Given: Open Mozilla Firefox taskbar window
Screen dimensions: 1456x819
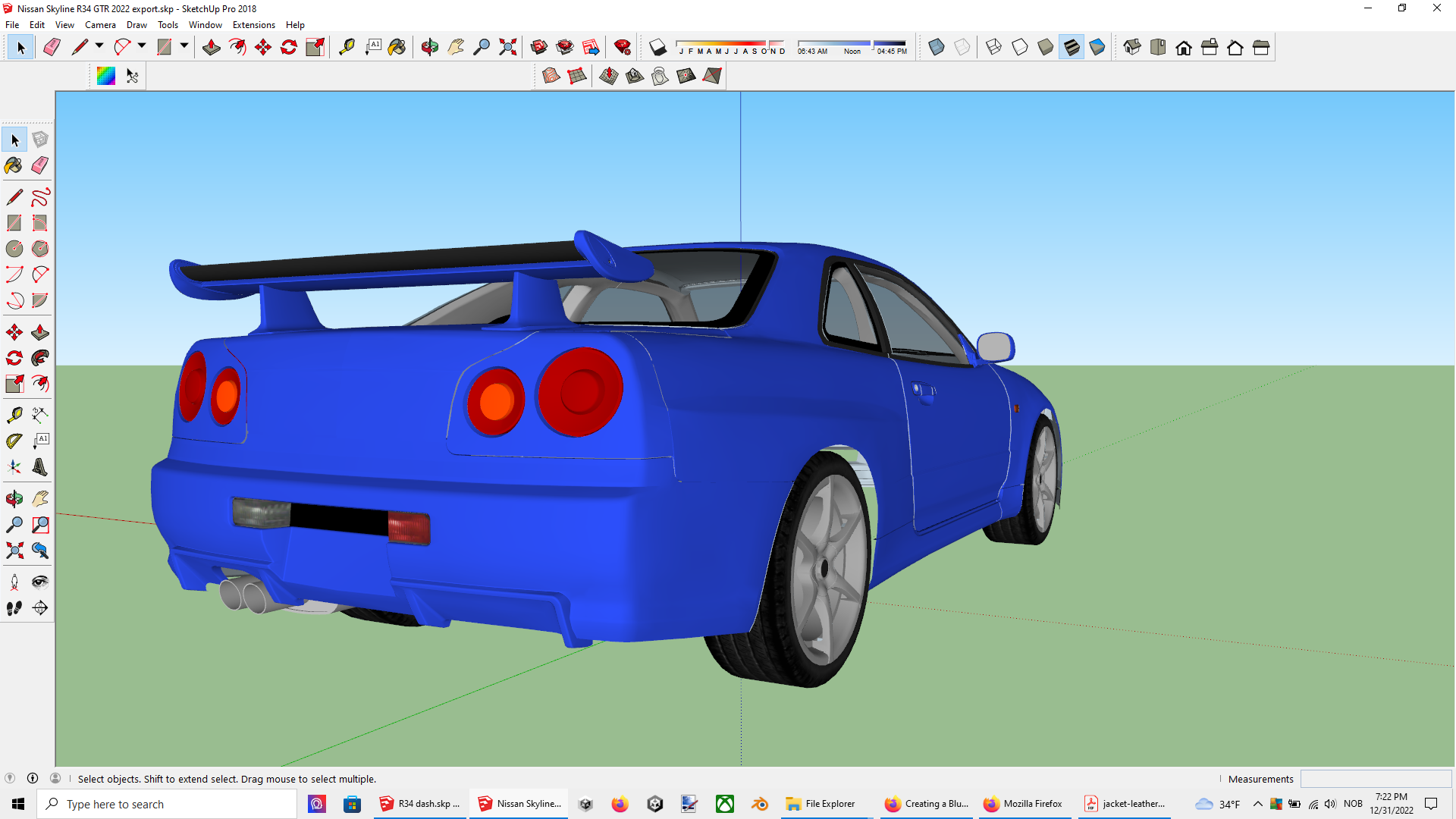Looking at the screenshot, I should click(x=1024, y=804).
